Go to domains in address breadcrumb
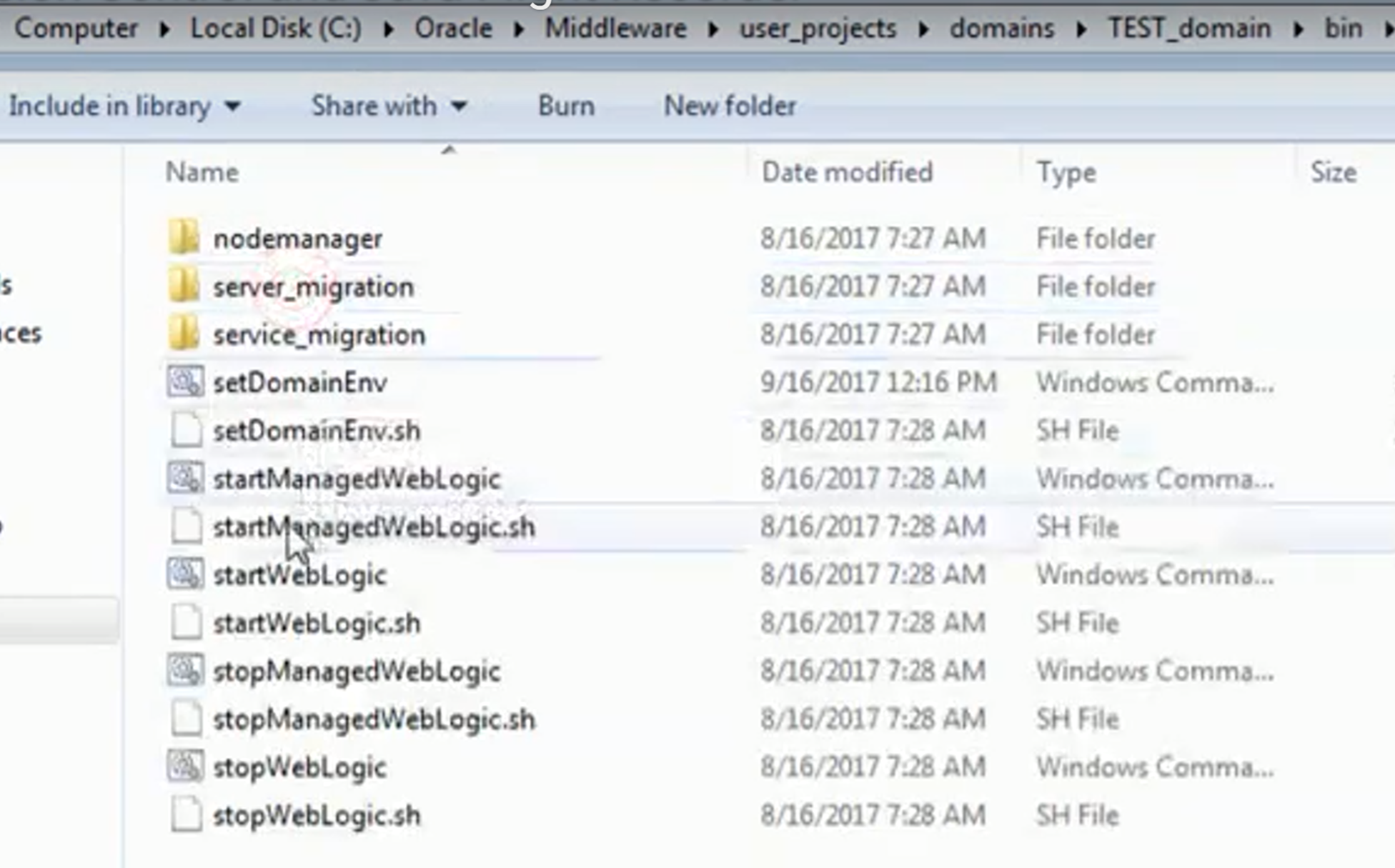This screenshot has width=1395, height=868. point(1002,29)
